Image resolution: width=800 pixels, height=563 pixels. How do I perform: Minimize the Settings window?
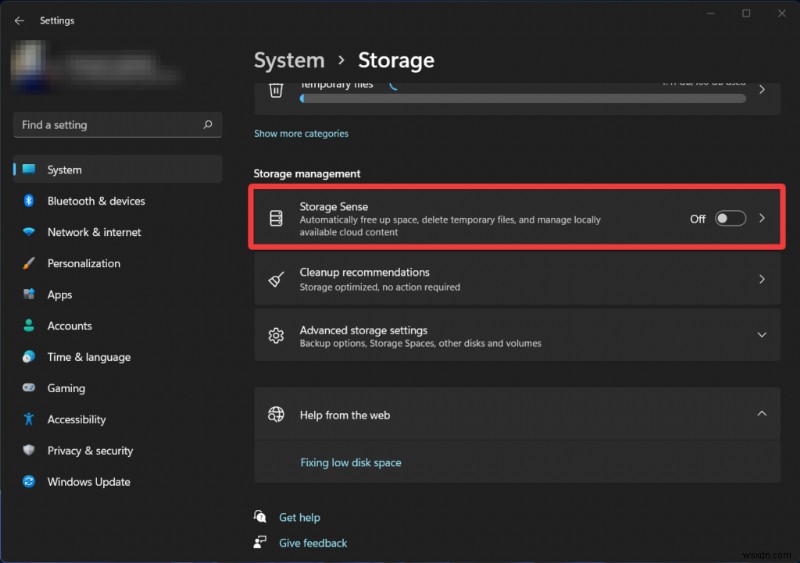[x=711, y=13]
